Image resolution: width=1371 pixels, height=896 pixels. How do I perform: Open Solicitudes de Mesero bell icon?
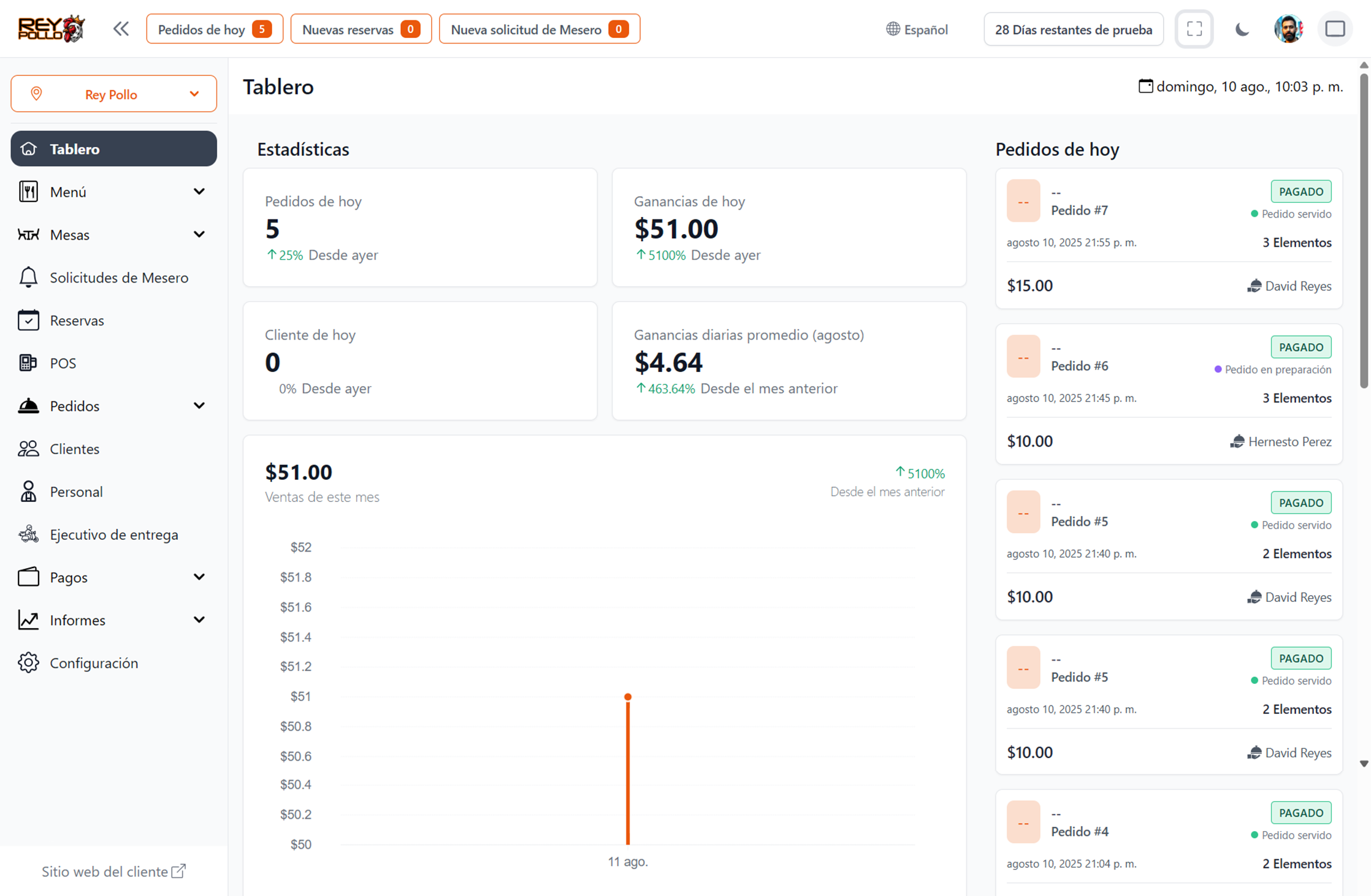pos(28,278)
